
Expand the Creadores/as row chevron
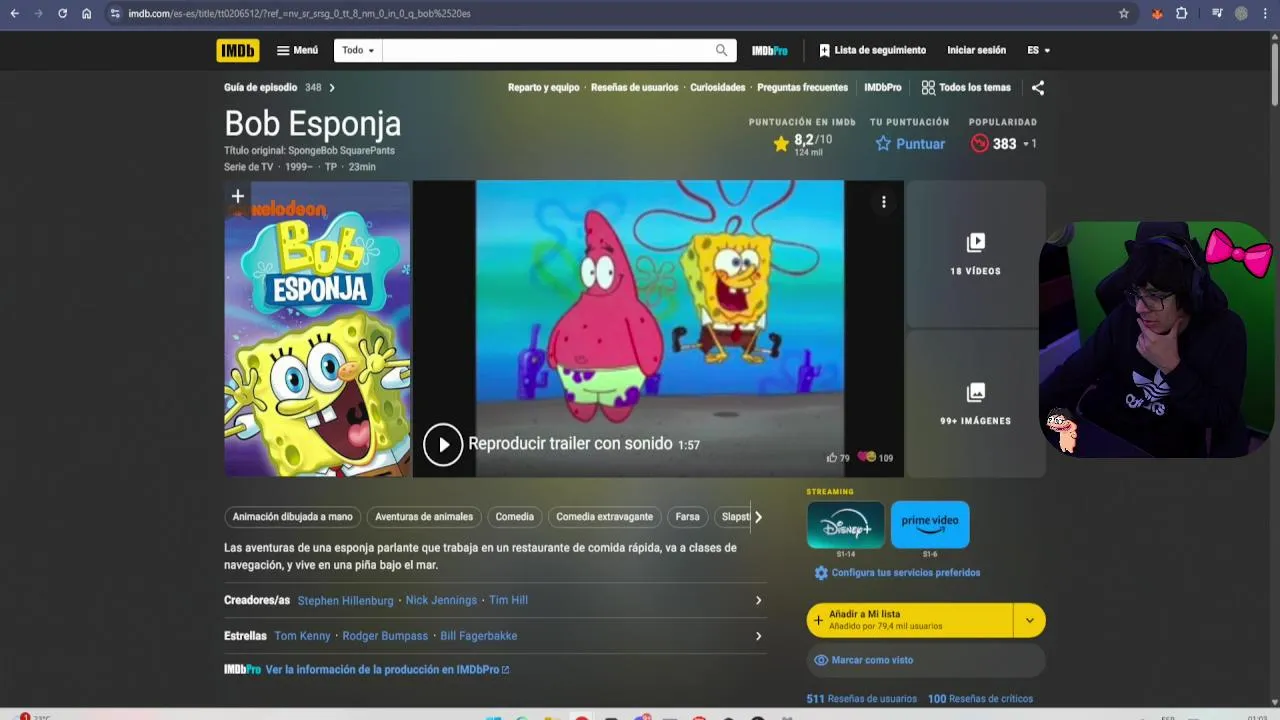pyautogui.click(x=758, y=600)
